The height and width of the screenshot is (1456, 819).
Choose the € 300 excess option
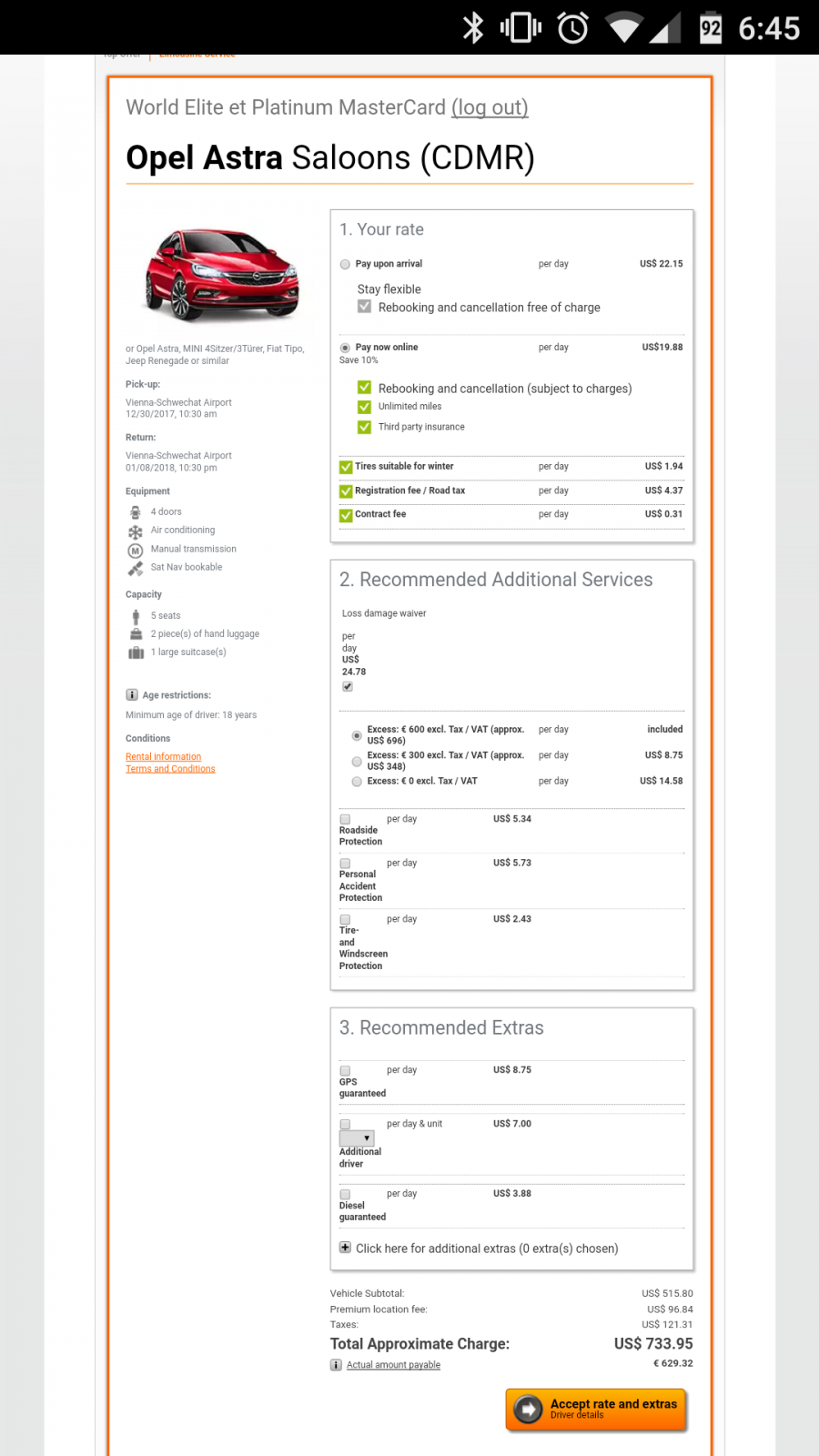[x=357, y=762]
